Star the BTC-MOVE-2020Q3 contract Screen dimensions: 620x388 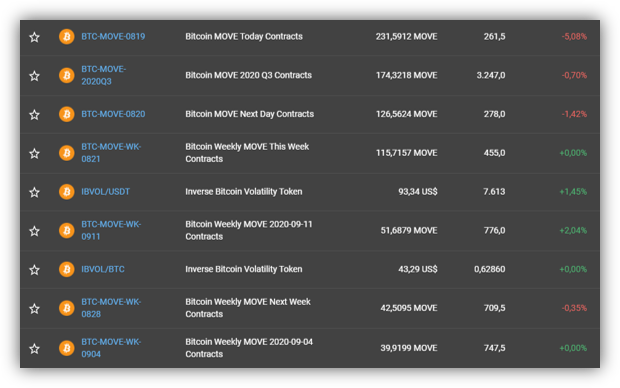coord(34,76)
